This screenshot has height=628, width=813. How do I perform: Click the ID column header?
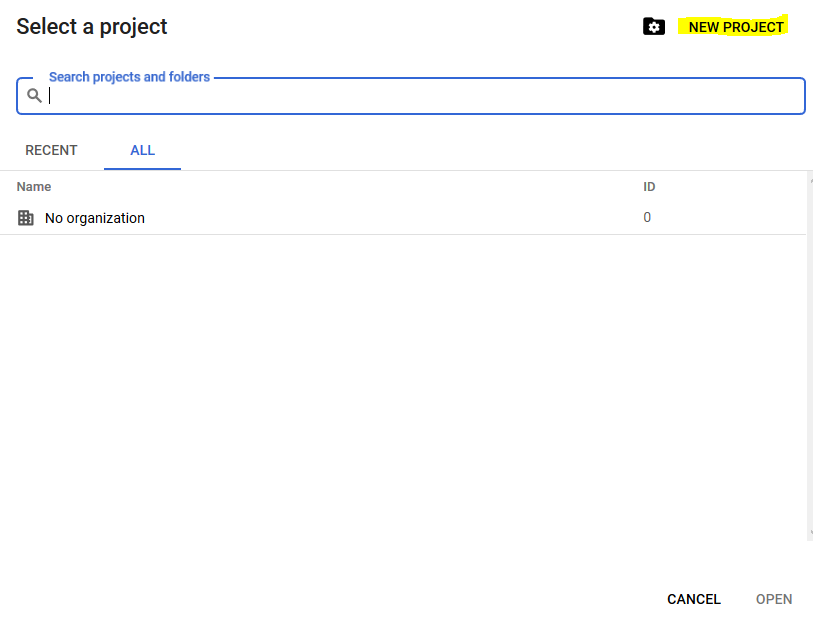click(x=649, y=187)
